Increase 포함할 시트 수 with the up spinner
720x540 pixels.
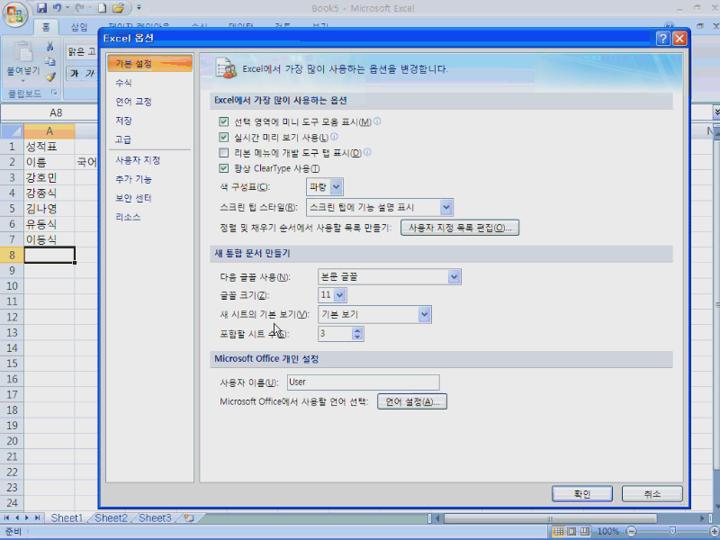click(x=358, y=330)
